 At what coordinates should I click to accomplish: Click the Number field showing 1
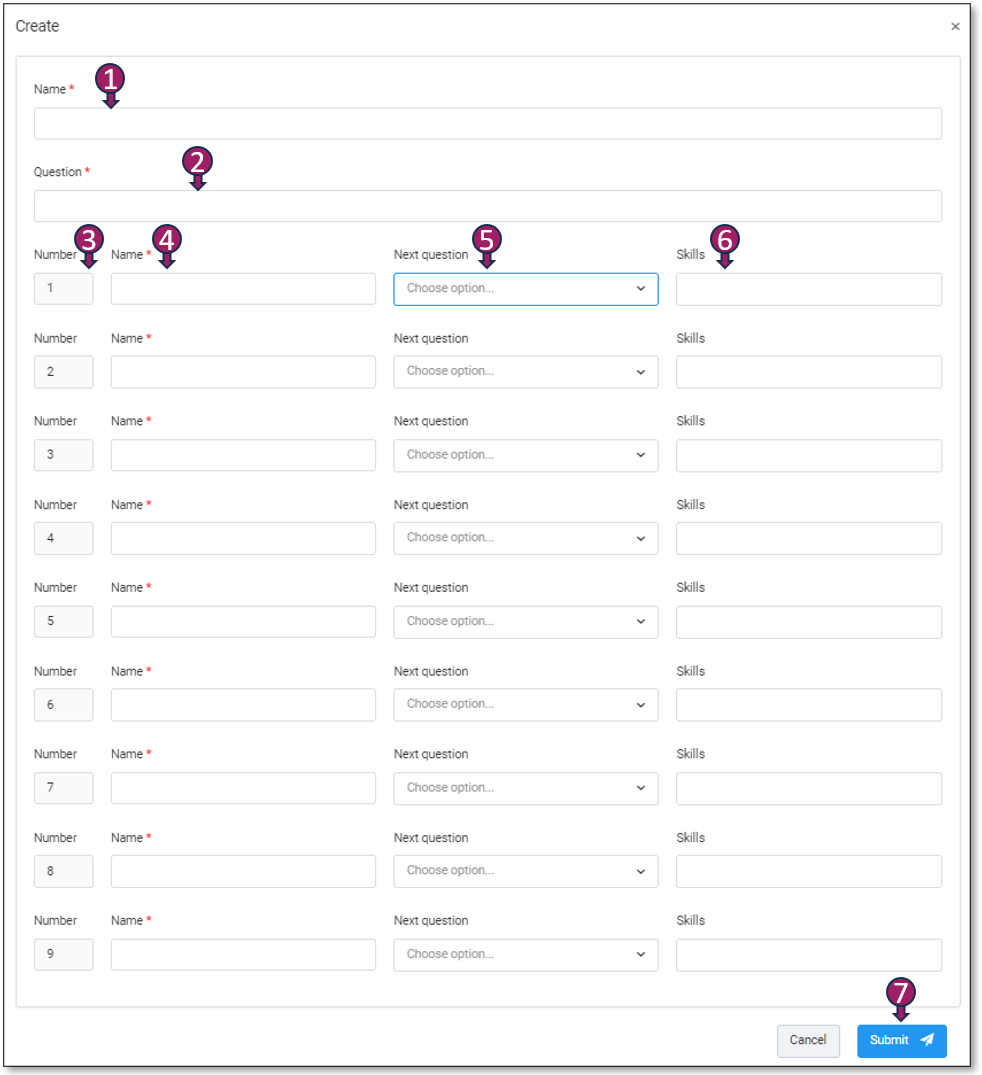click(63, 288)
